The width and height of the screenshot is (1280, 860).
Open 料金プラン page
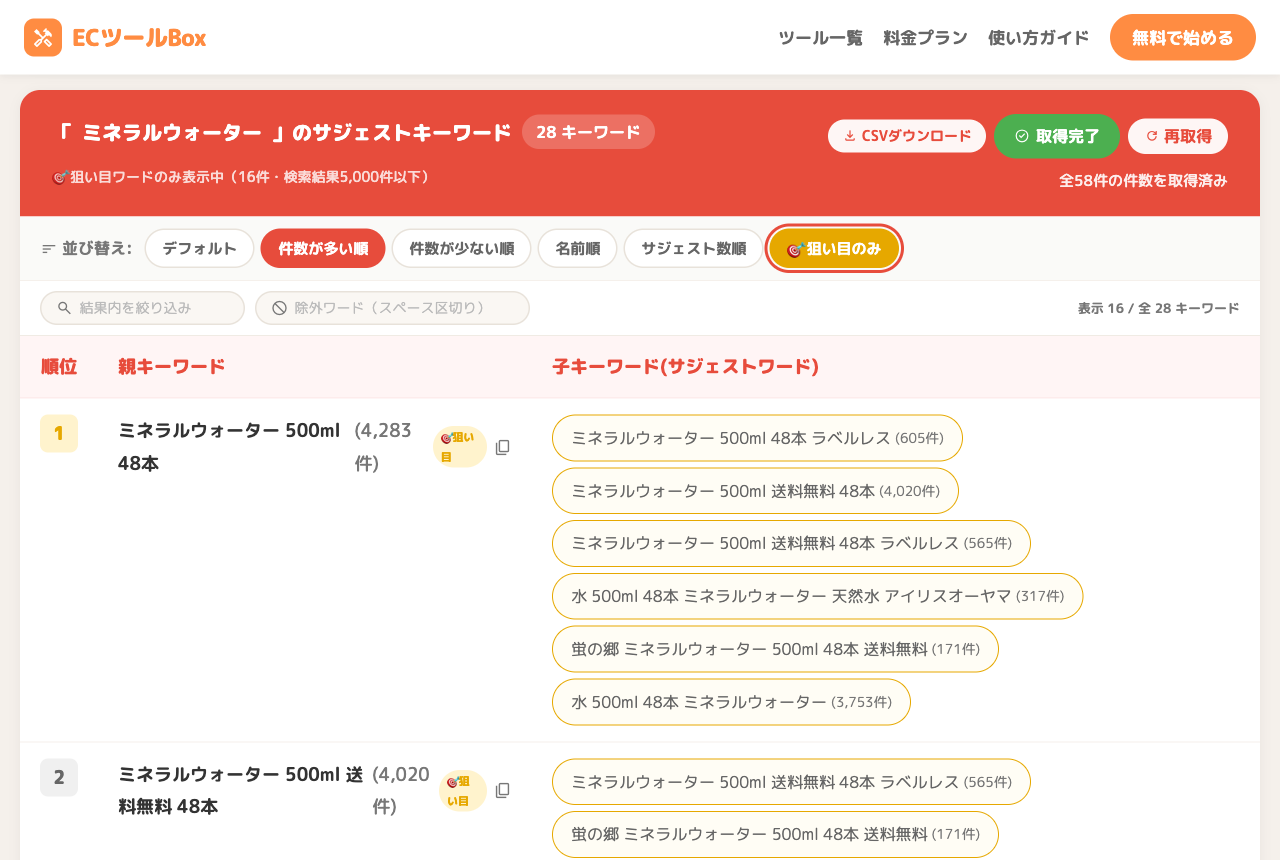point(925,38)
